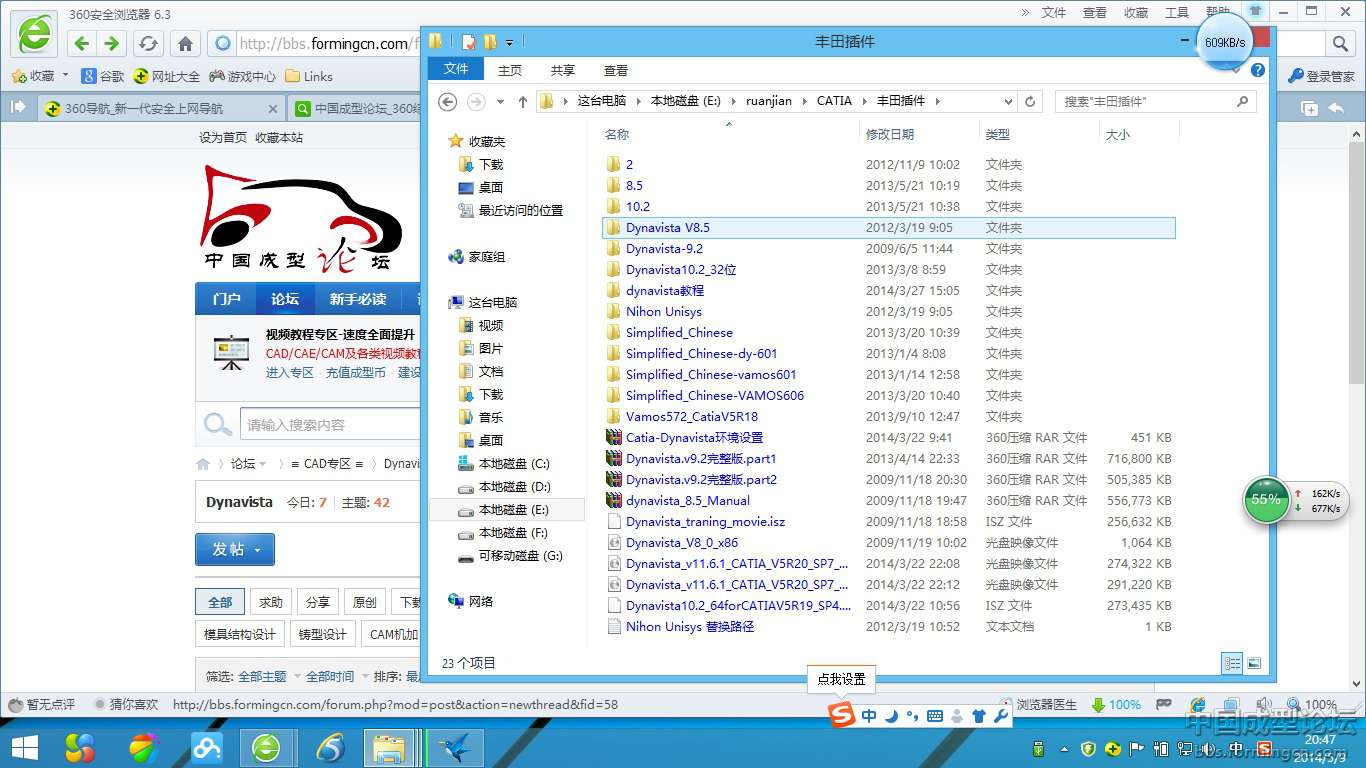Screen dimensions: 1366x768
Task: Click the Explorer up-directory arrow
Action: pos(522,101)
